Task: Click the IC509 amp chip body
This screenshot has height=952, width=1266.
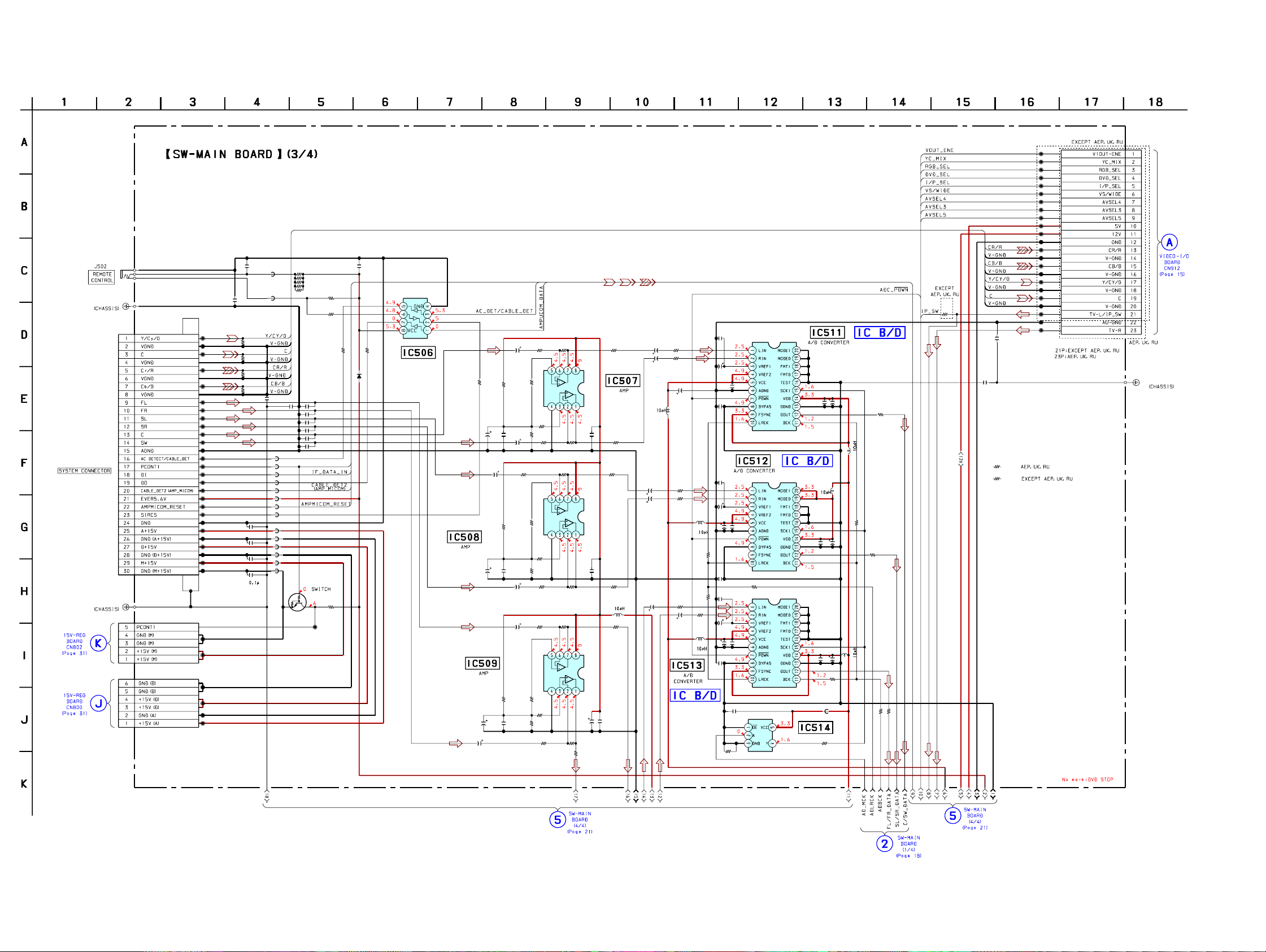Action: click(x=563, y=673)
